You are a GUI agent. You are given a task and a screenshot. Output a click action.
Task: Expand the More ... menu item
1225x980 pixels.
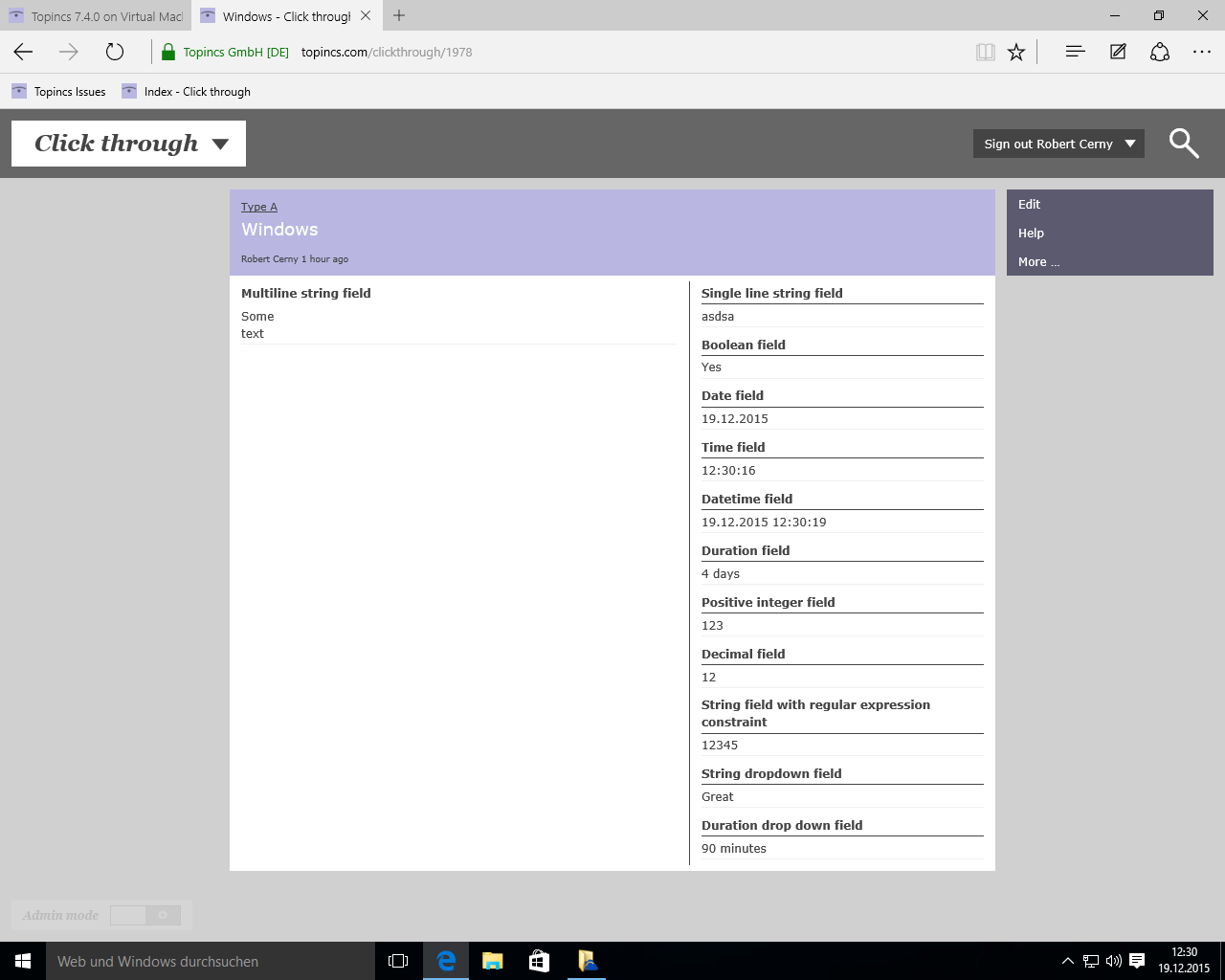pos(1038,261)
